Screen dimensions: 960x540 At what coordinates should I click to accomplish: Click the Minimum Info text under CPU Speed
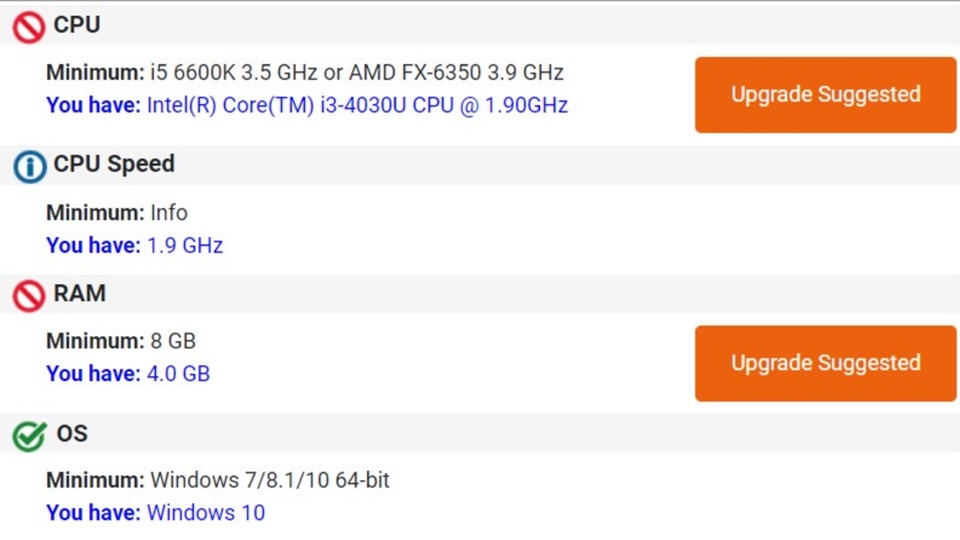117,213
